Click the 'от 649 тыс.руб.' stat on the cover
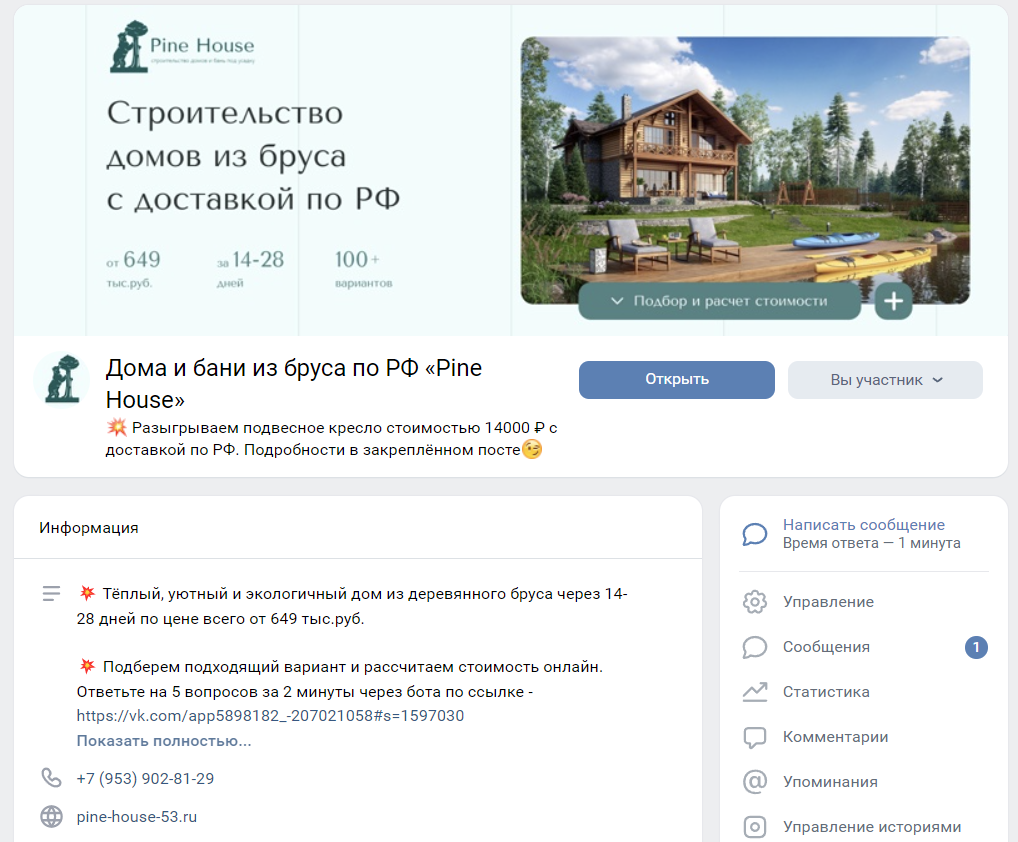The height and width of the screenshot is (842, 1018). tap(133, 268)
